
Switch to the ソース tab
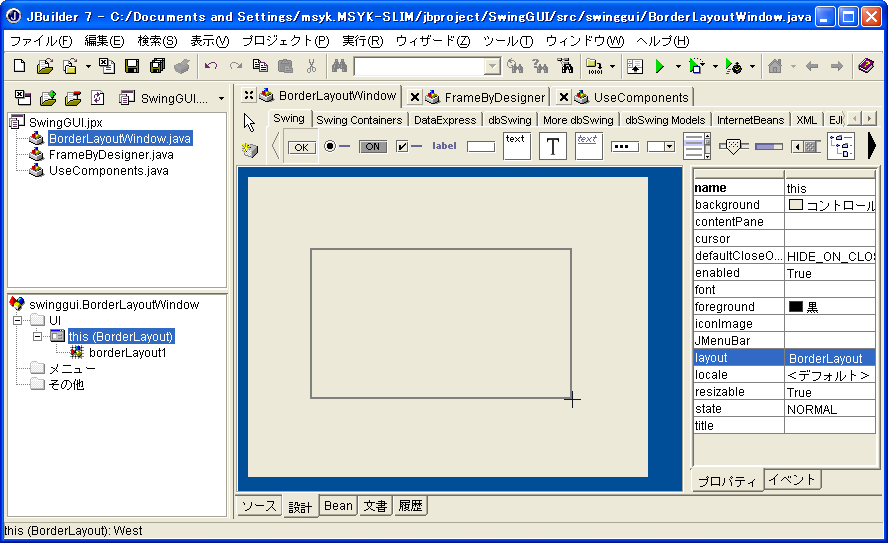click(259, 506)
